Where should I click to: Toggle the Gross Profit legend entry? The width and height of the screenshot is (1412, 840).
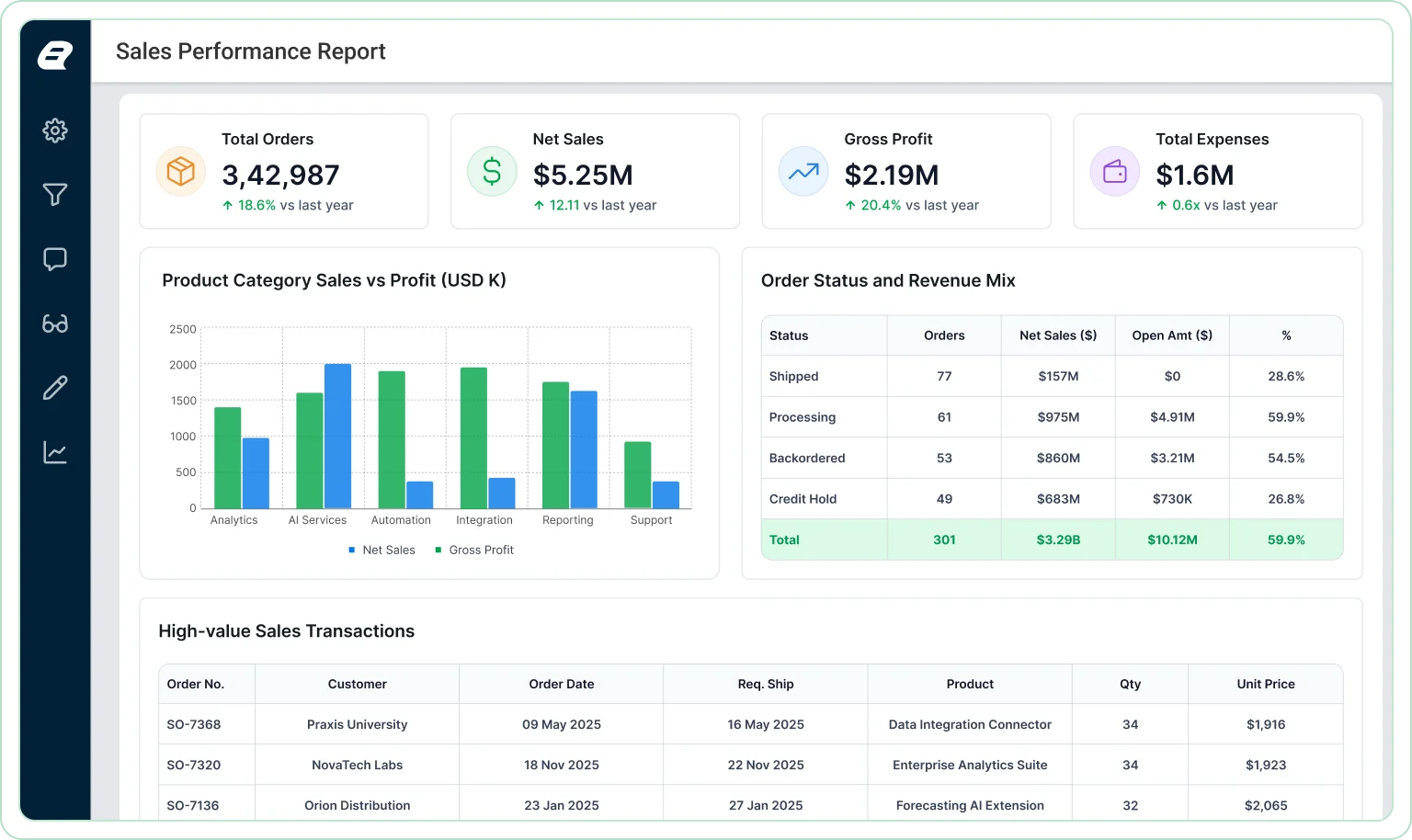click(474, 550)
